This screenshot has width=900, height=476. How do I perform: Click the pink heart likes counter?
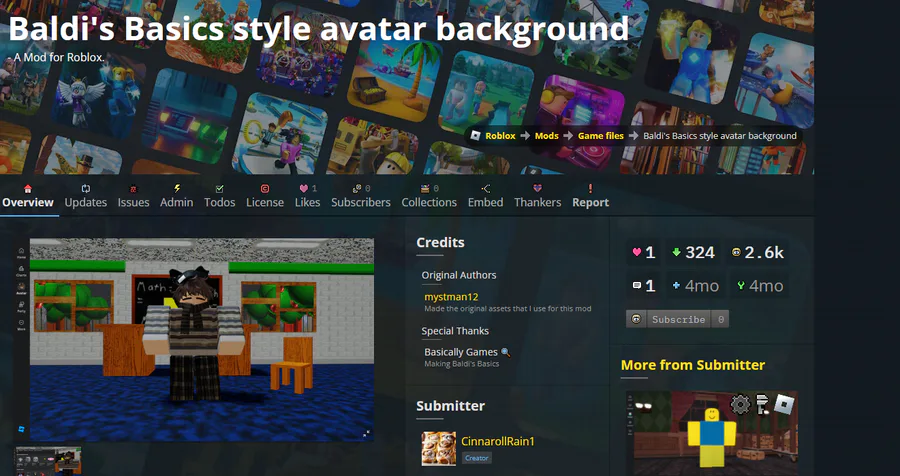[x=643, y=253]
